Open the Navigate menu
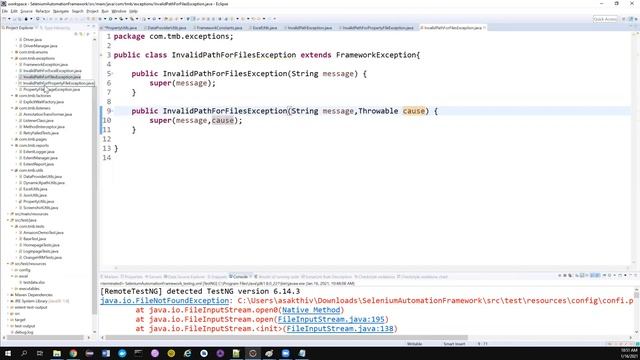The width and height of the screenshot is (640, 360). [61, 11]
